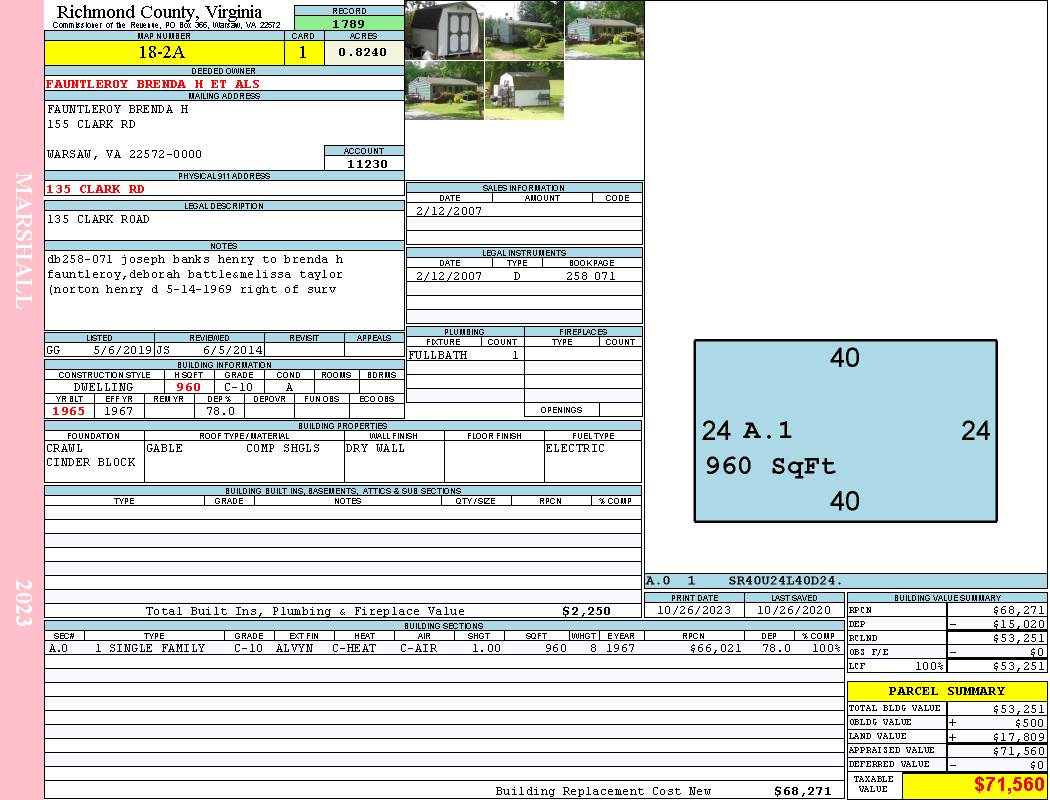
Task: Click roof material COMP SHGLS
Action: pyautogui.click(x=283, y=449)
